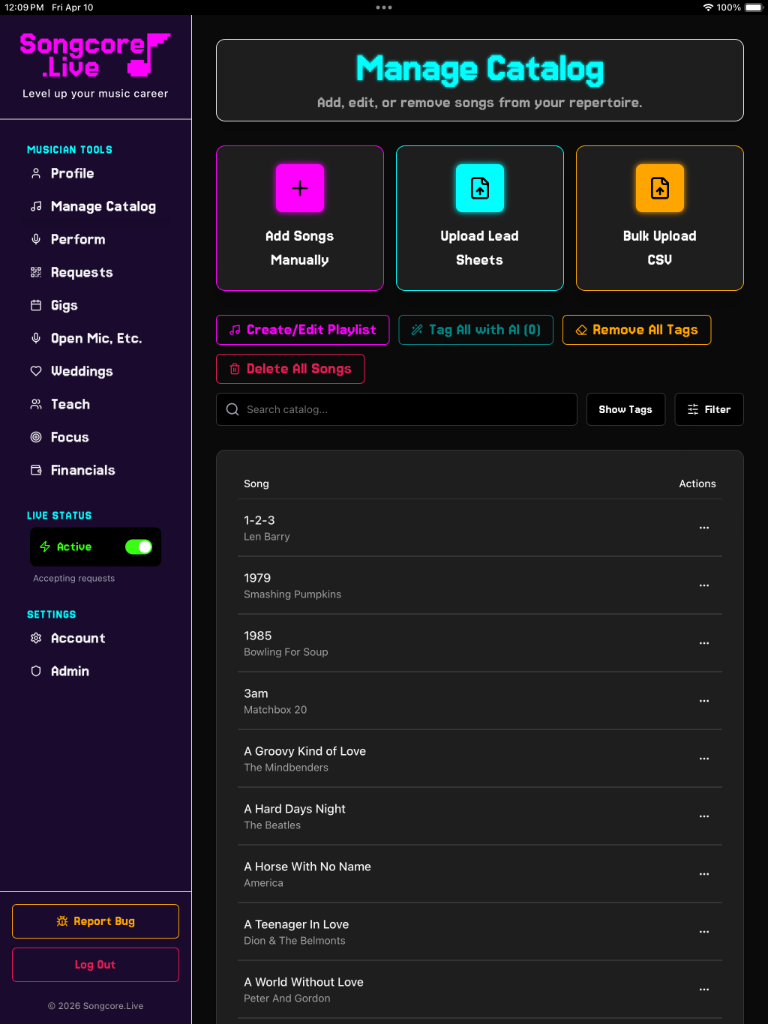Screen dimensions: 768x1024
Task: Click the Song column header
Action: (x=256, y=484)
